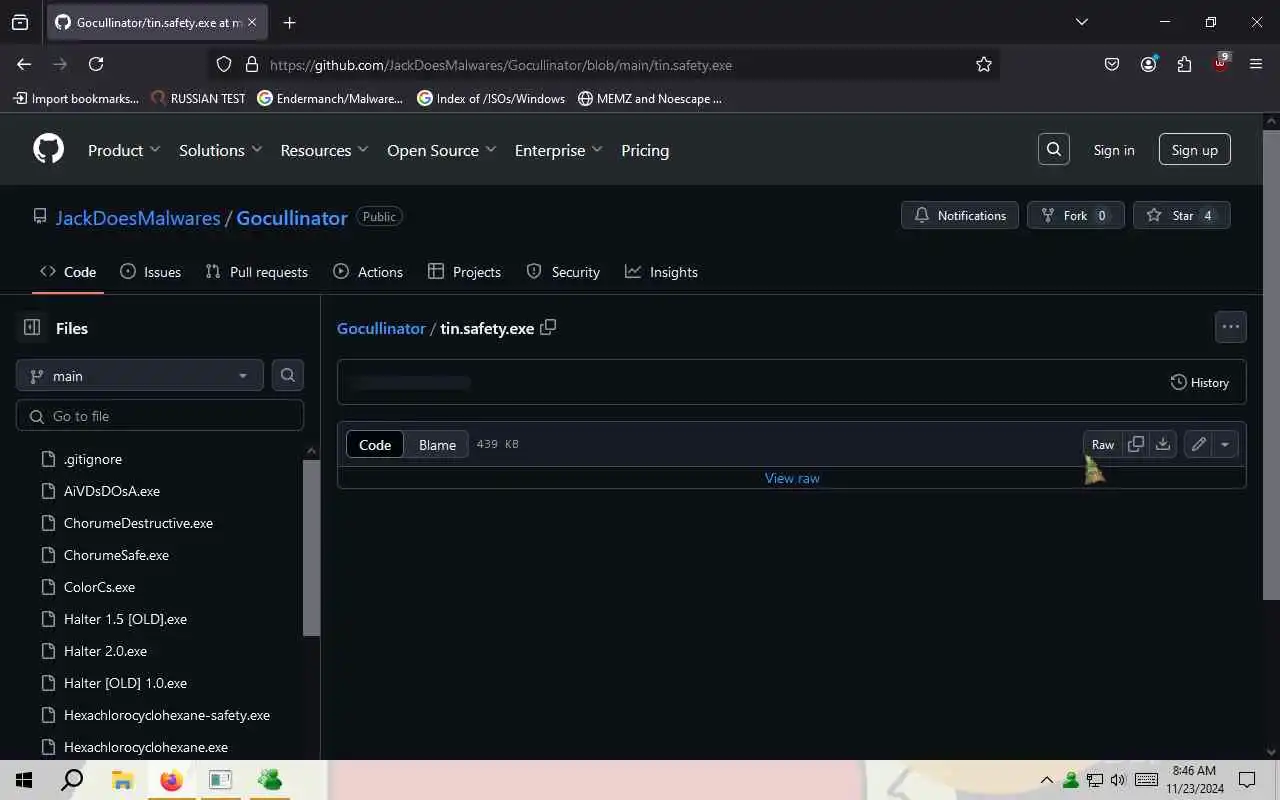Save to Pocket icon
This screenshot has height=800, width=1280.
[1112, 64]
